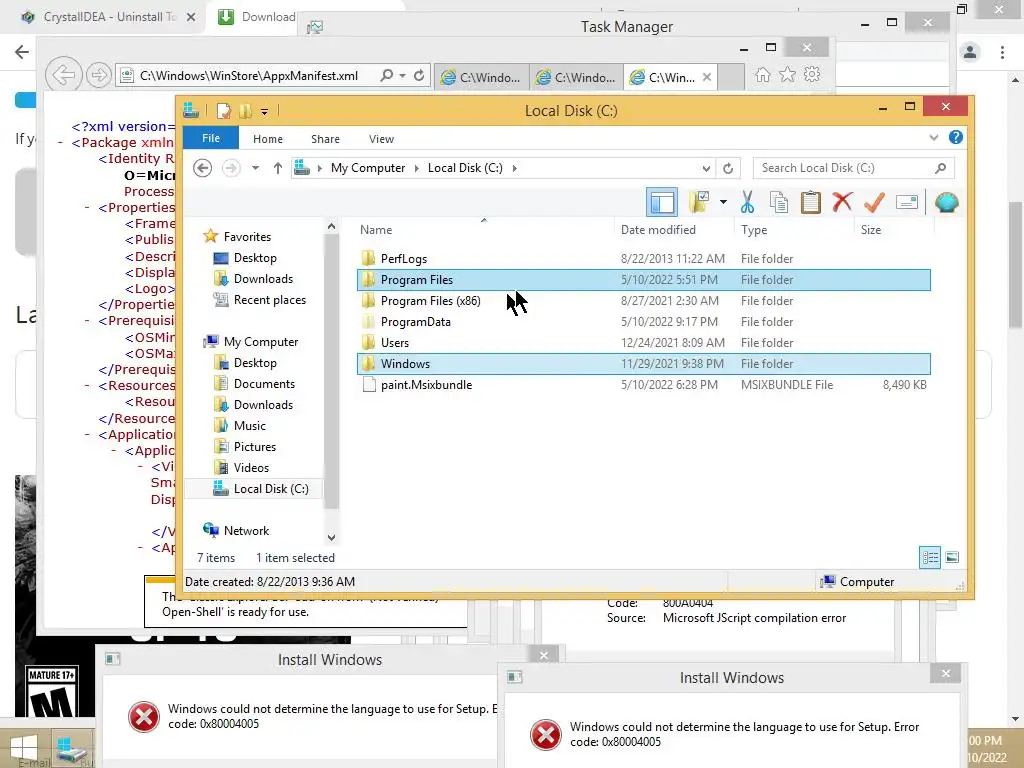Open the View ribbon tab

pos(381,139)
